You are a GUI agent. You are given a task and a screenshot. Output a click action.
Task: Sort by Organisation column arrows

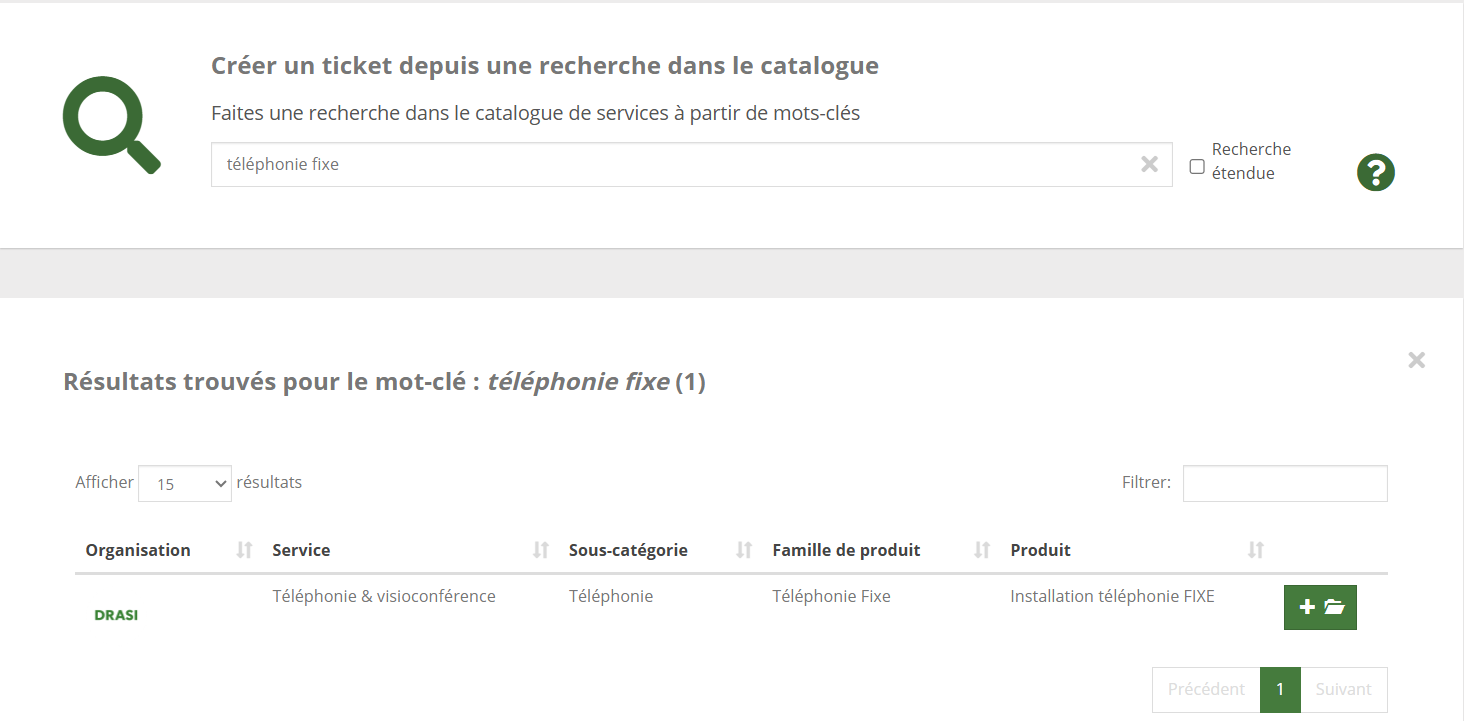[x=244, y=550]
